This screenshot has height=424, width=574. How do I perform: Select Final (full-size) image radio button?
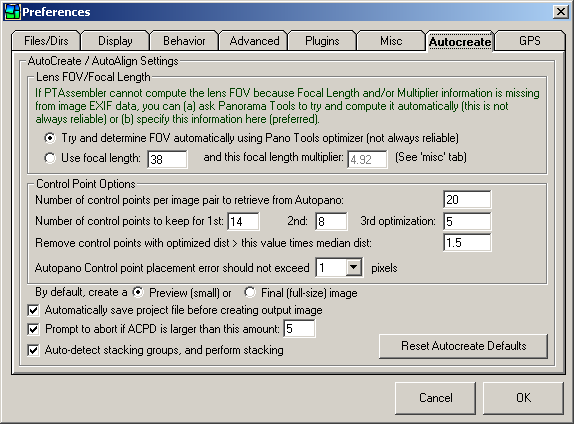[250, 292]
